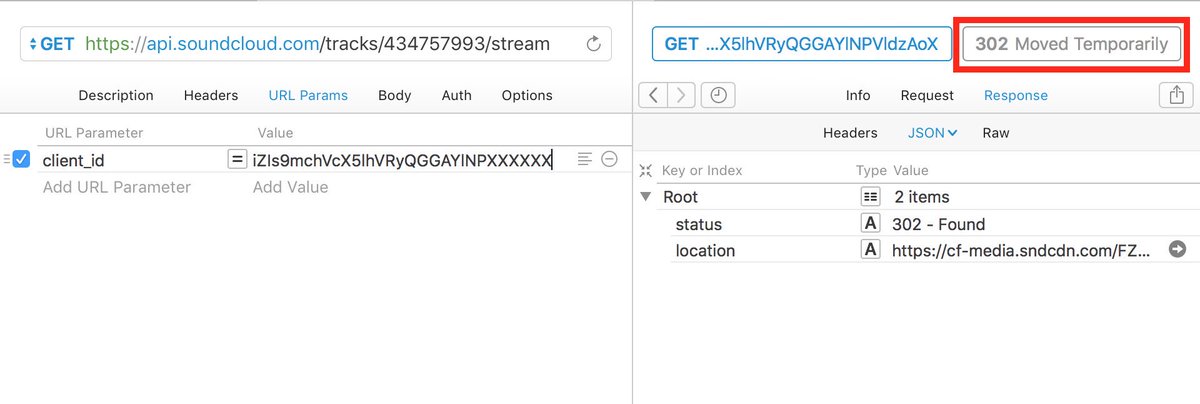Go forward with the right arrow button
Screen dimensions: 1200x404
[681, 96]
